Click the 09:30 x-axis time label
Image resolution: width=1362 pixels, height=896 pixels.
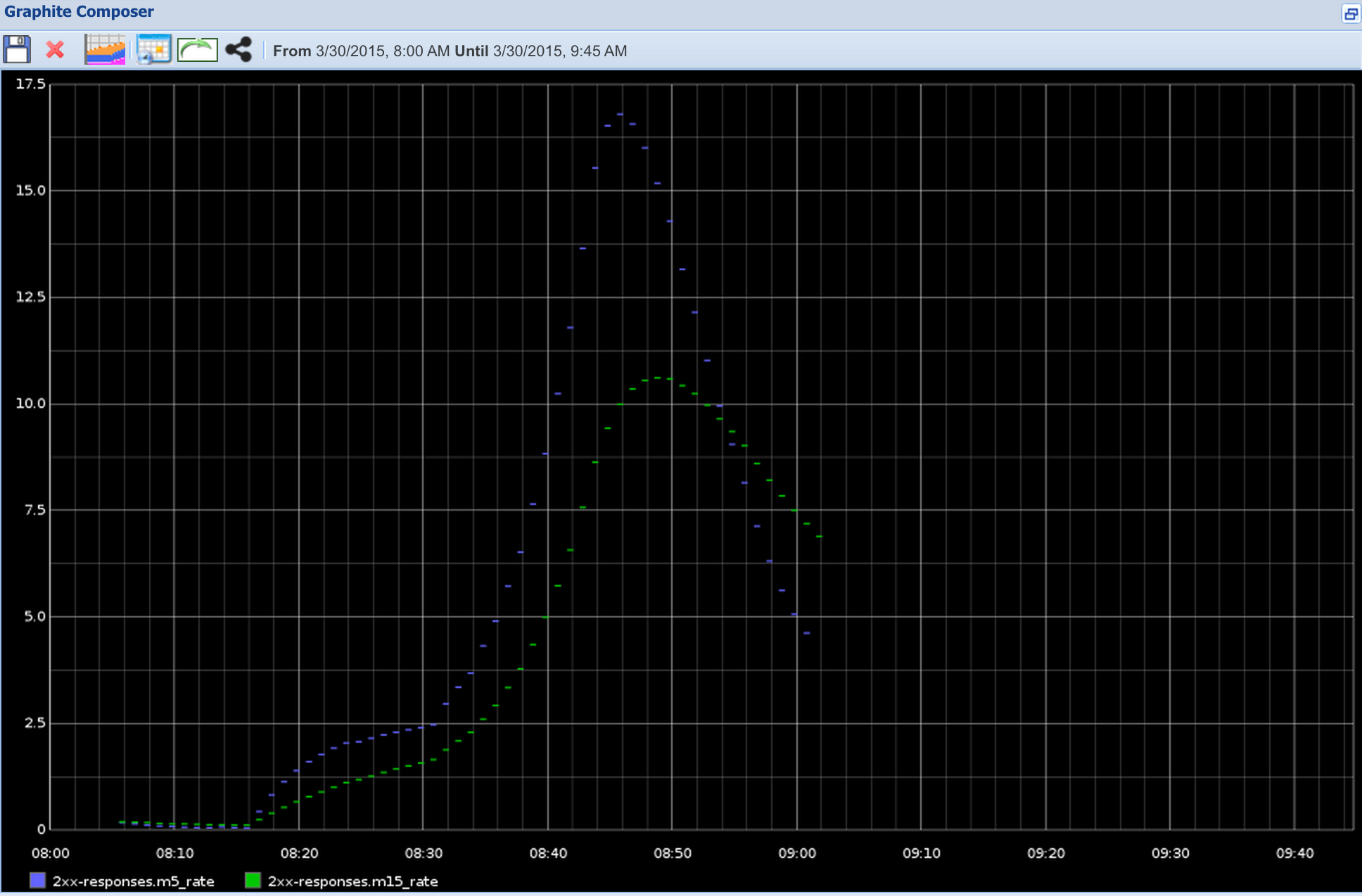click(1171, 853)
